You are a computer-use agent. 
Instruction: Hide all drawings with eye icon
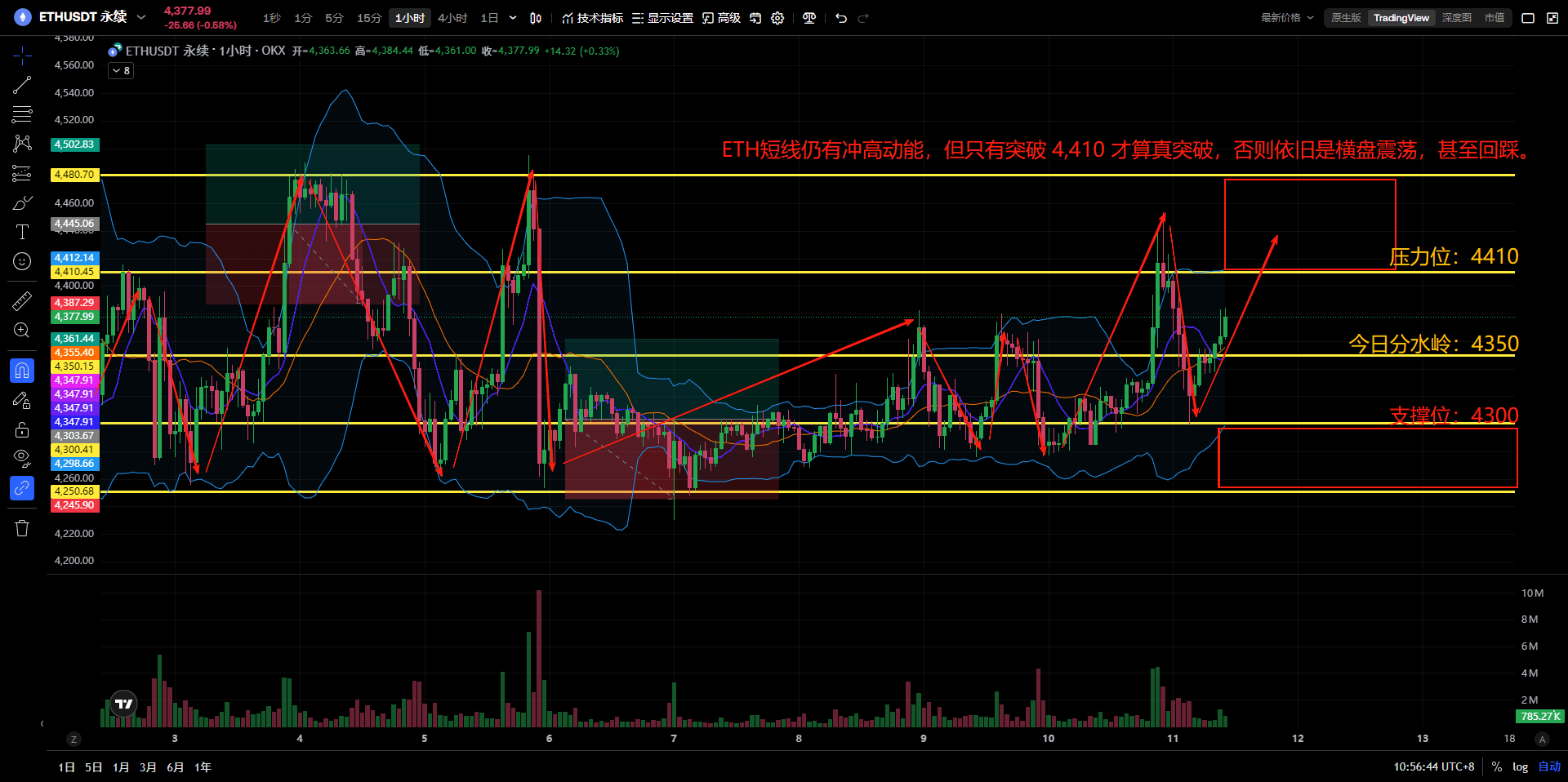coord(22,458)
